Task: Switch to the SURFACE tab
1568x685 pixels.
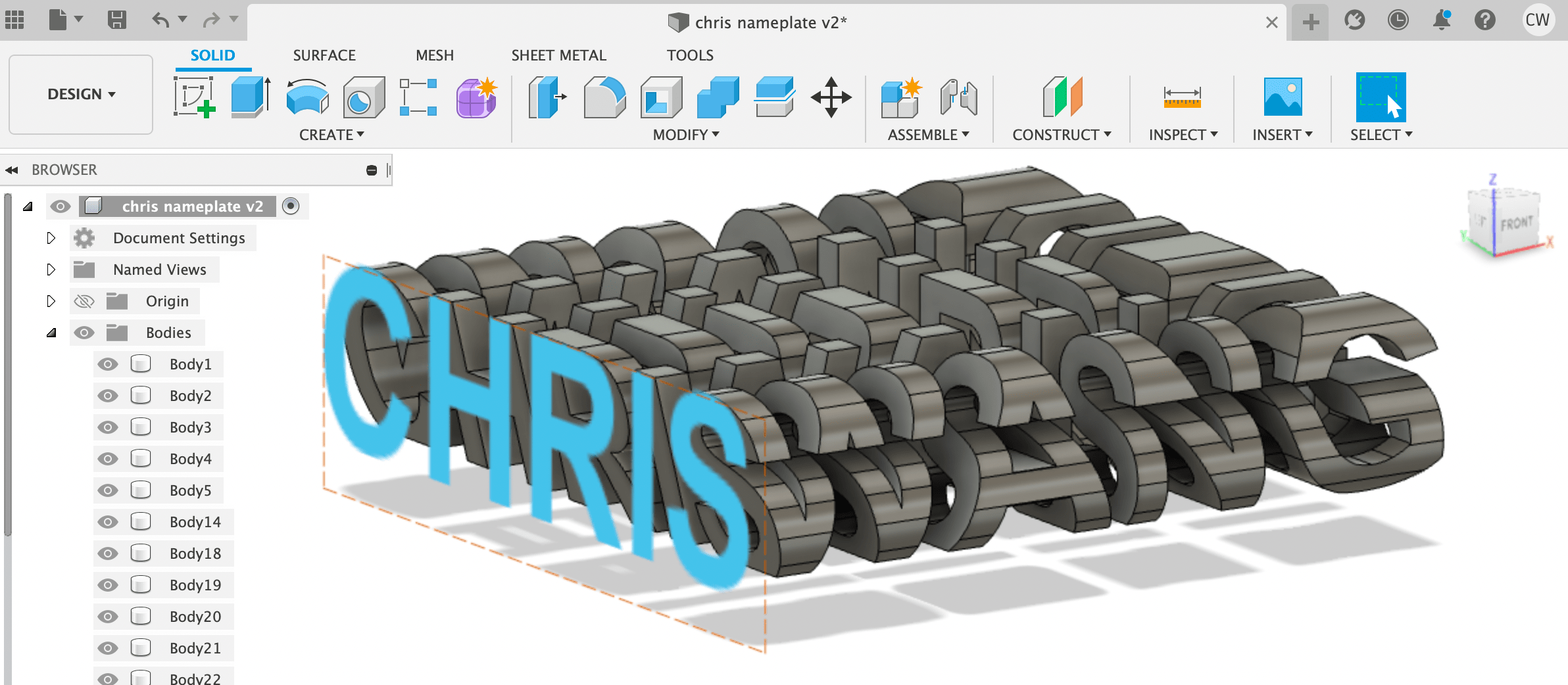Action: [324, 55]
